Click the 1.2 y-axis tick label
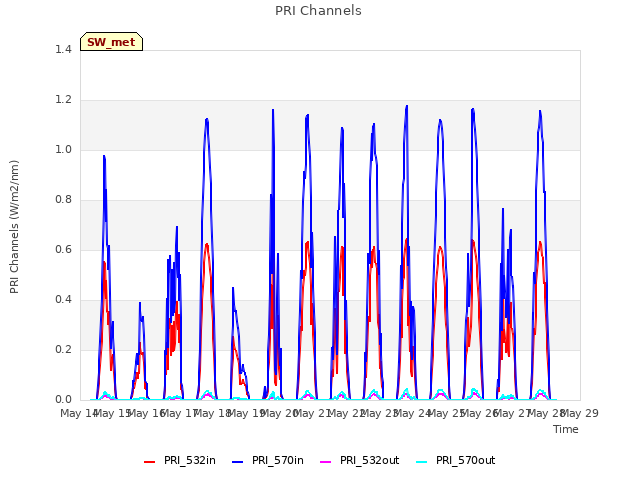The width and height of the screenshot is (640, 480). pyautogui.click(x=63, y=100)
